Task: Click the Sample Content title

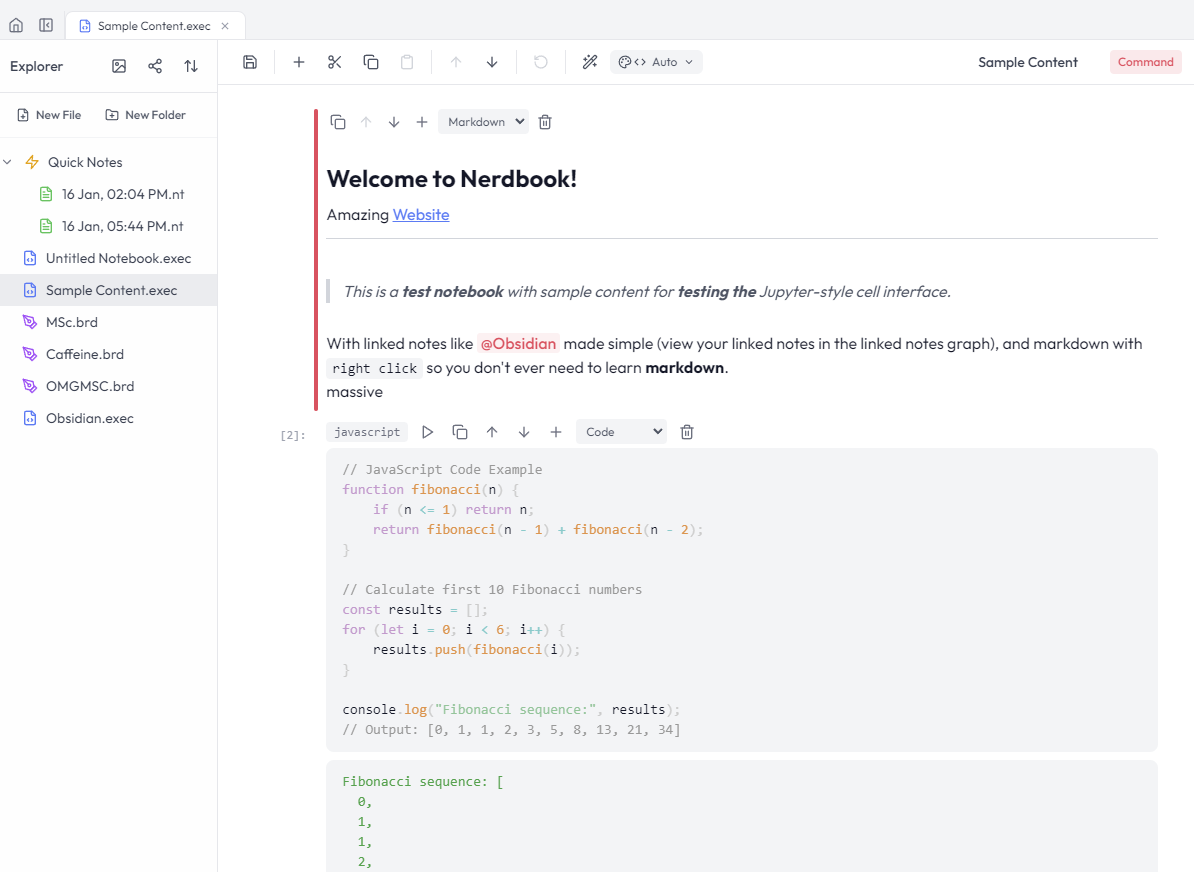Action: (x=1027, y=62)
